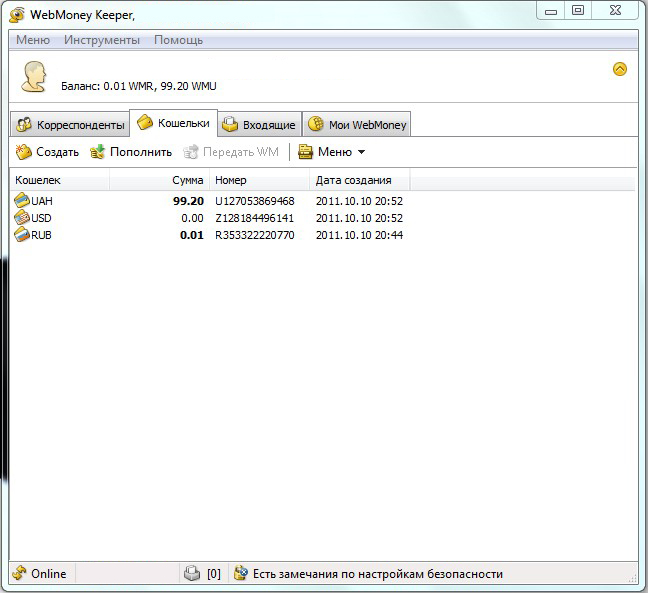Image resolution: width=648 pixels, height=593 pixels.
Task: Open the Меню menu in the menu bar
Action: pos(33,40)
